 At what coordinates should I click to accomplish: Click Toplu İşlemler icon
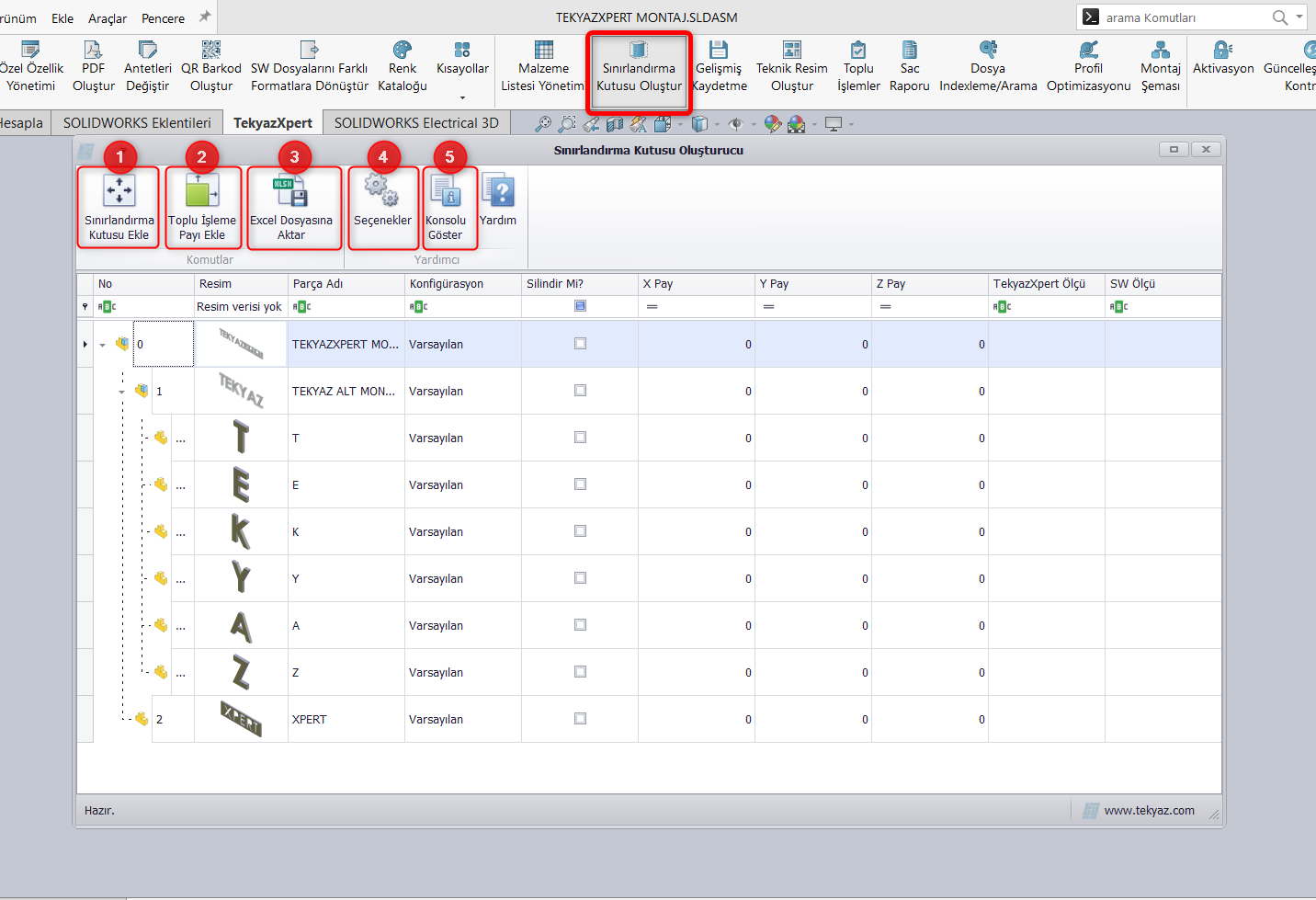pos(858,50)
